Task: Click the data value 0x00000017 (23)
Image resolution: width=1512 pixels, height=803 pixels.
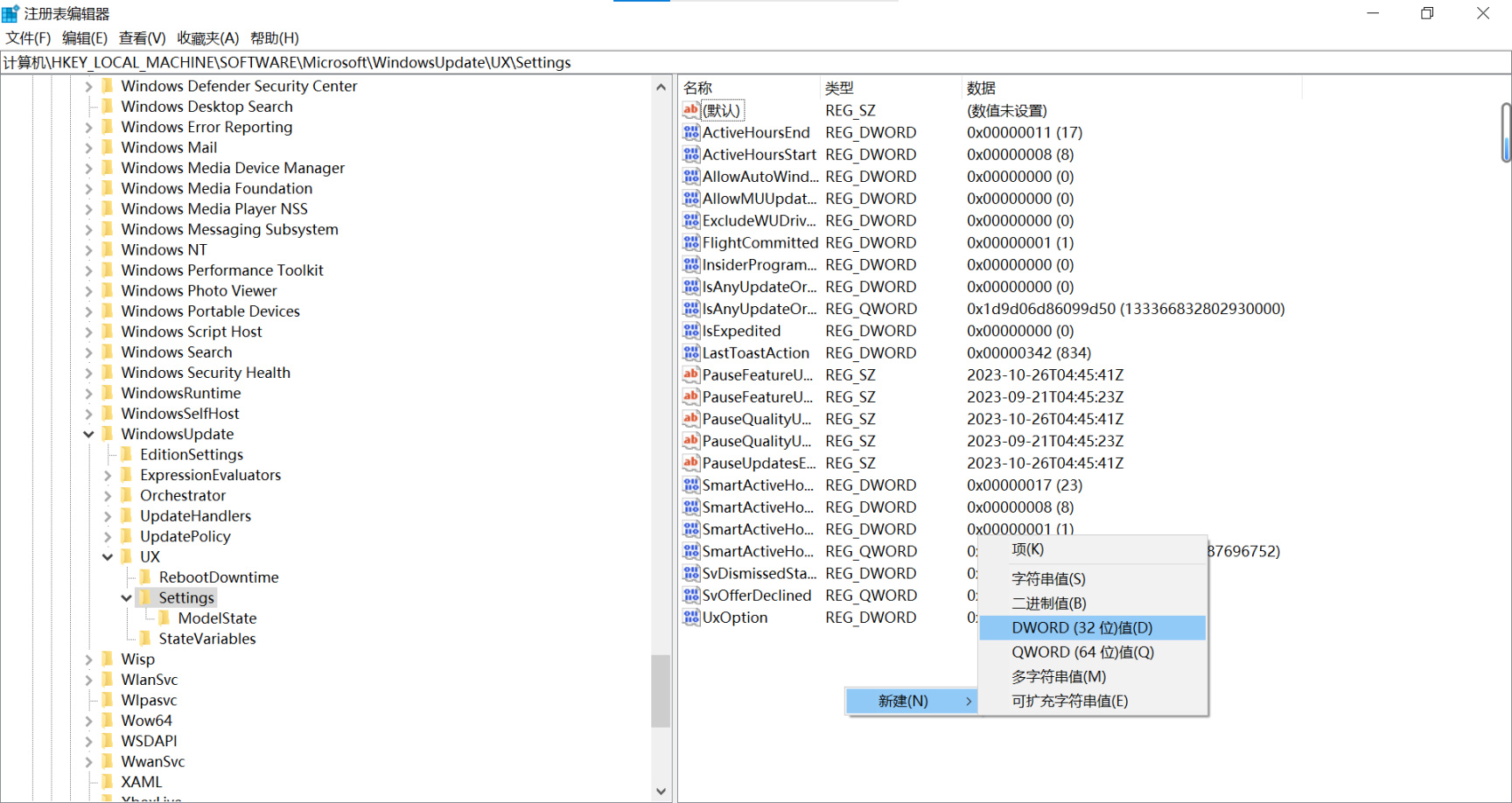Action: (x=1025, y=485)
